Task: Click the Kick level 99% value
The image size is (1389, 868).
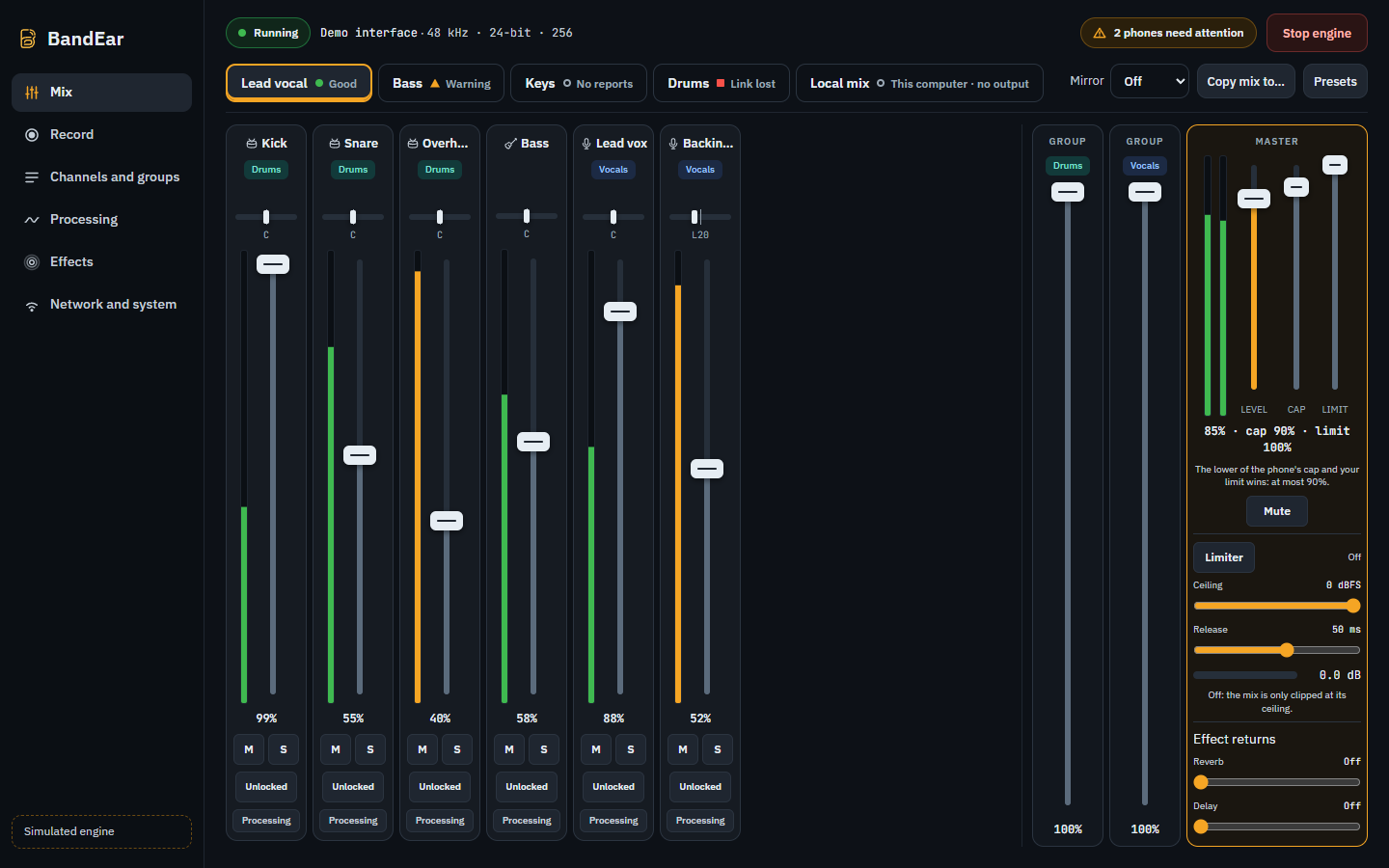Action: pyautogui.click(x=266, y=719)
